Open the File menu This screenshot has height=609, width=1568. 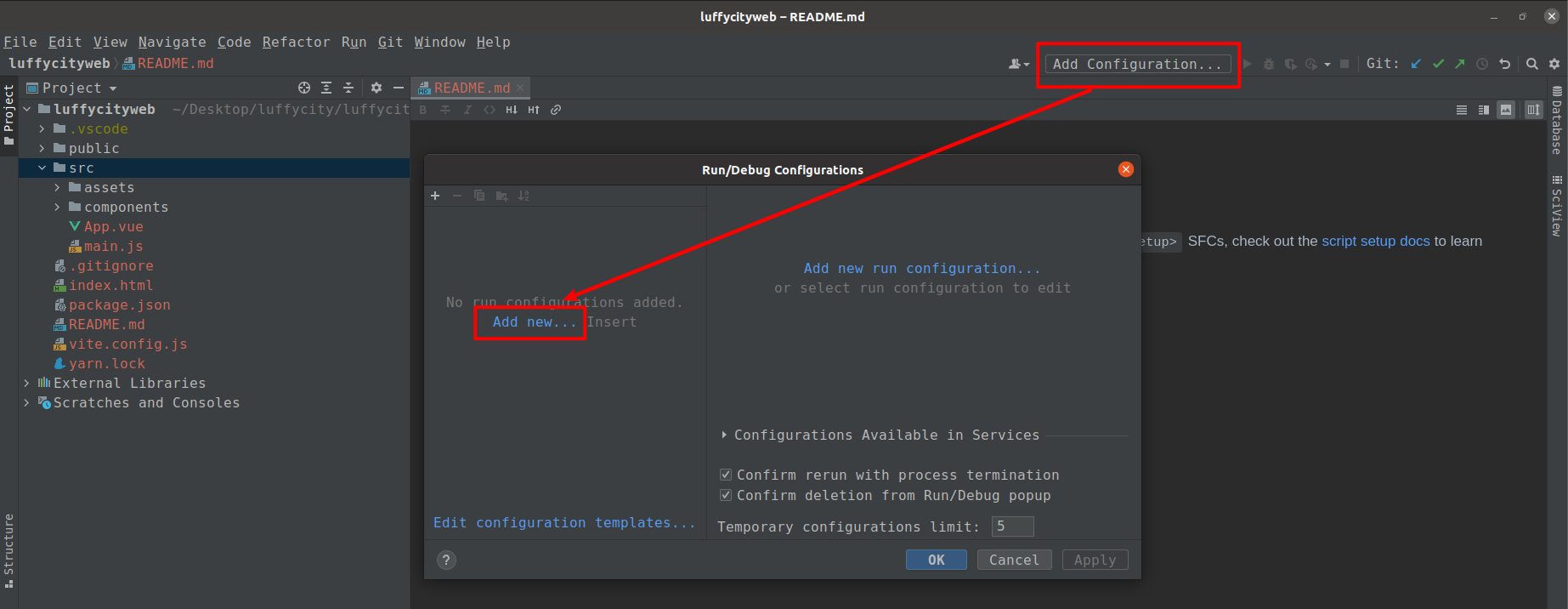(20, 42)
